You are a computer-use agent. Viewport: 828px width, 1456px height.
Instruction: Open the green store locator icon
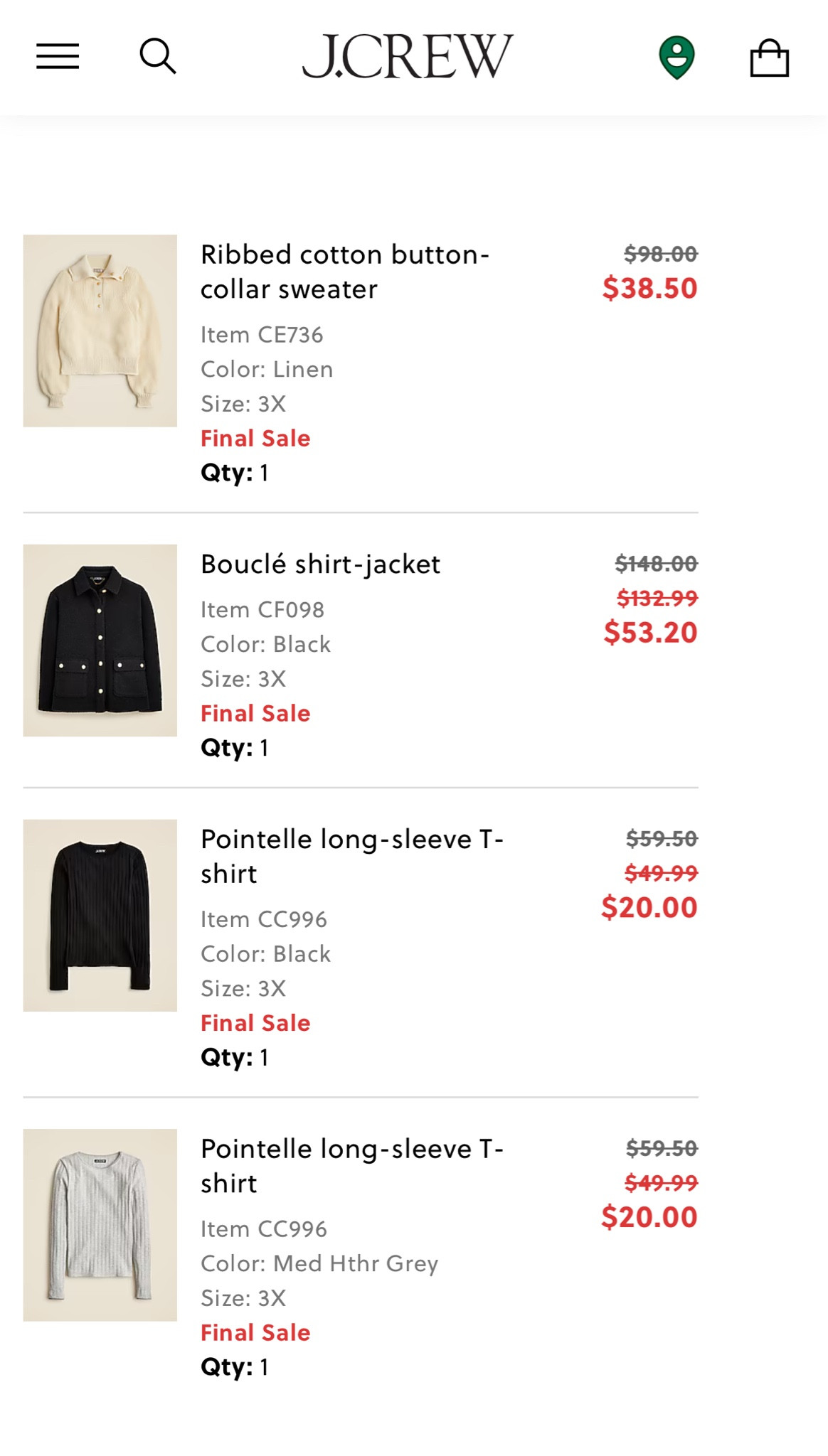[676, 57]
